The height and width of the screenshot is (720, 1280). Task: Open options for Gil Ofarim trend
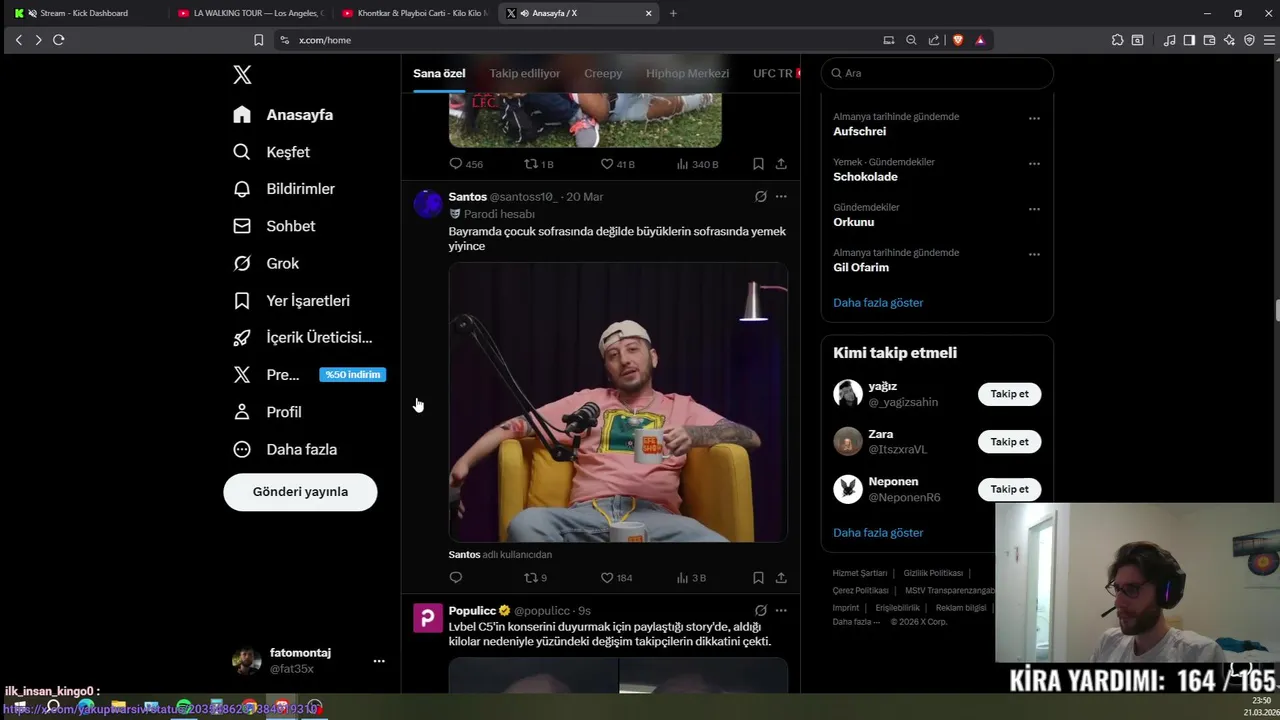1034,254
